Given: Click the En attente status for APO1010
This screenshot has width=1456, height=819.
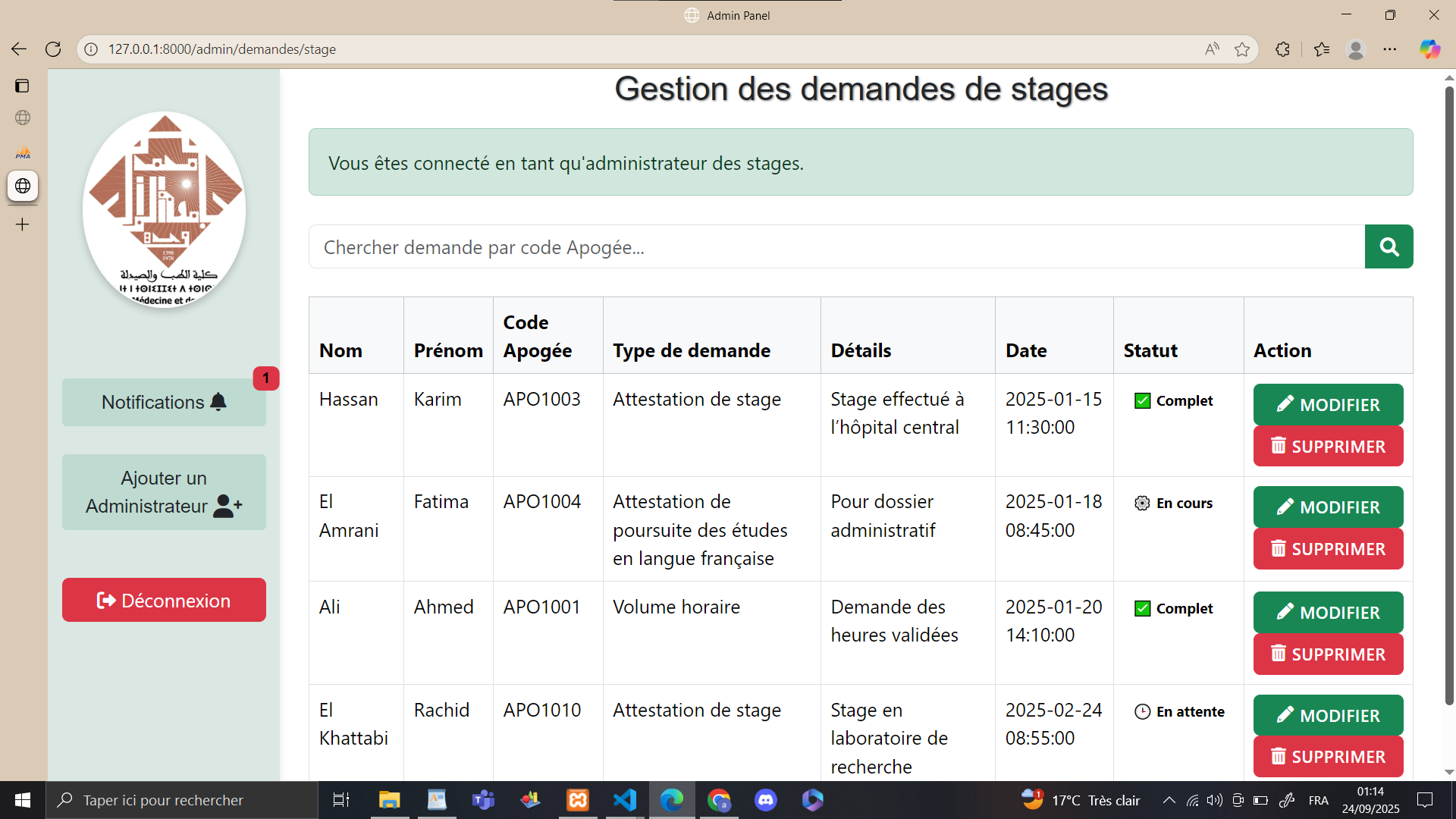Looking at the screenshot, I should (x=1179, y=711).
